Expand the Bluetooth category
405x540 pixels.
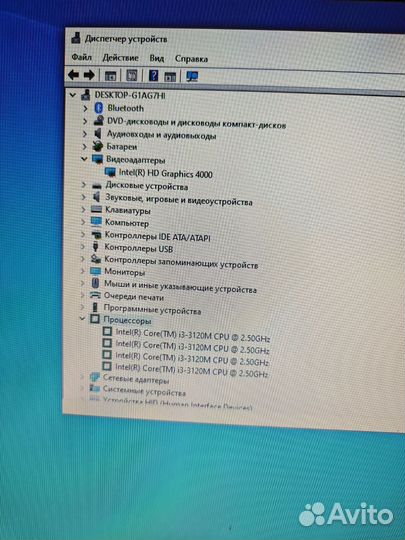85,108
